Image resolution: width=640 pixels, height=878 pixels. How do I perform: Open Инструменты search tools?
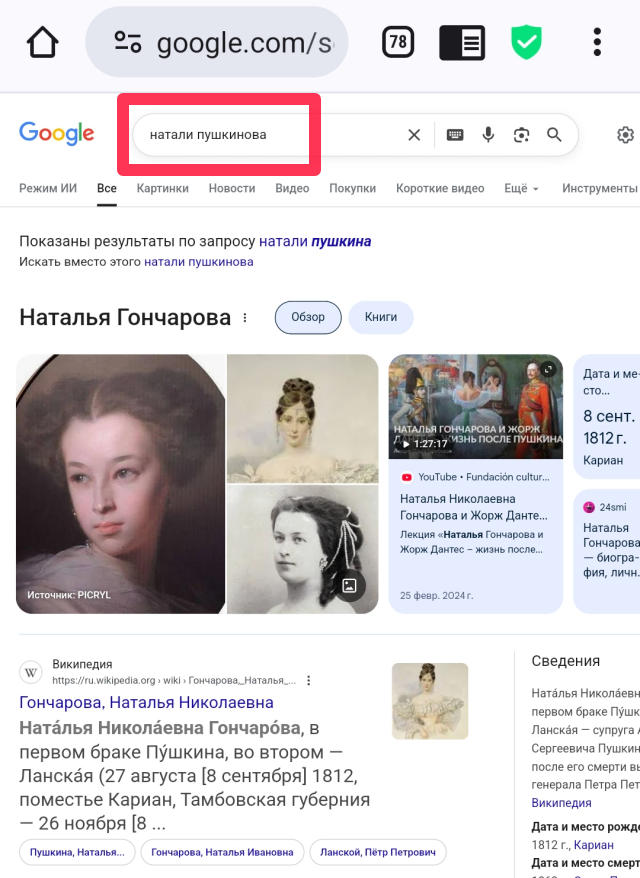[600, 188]
